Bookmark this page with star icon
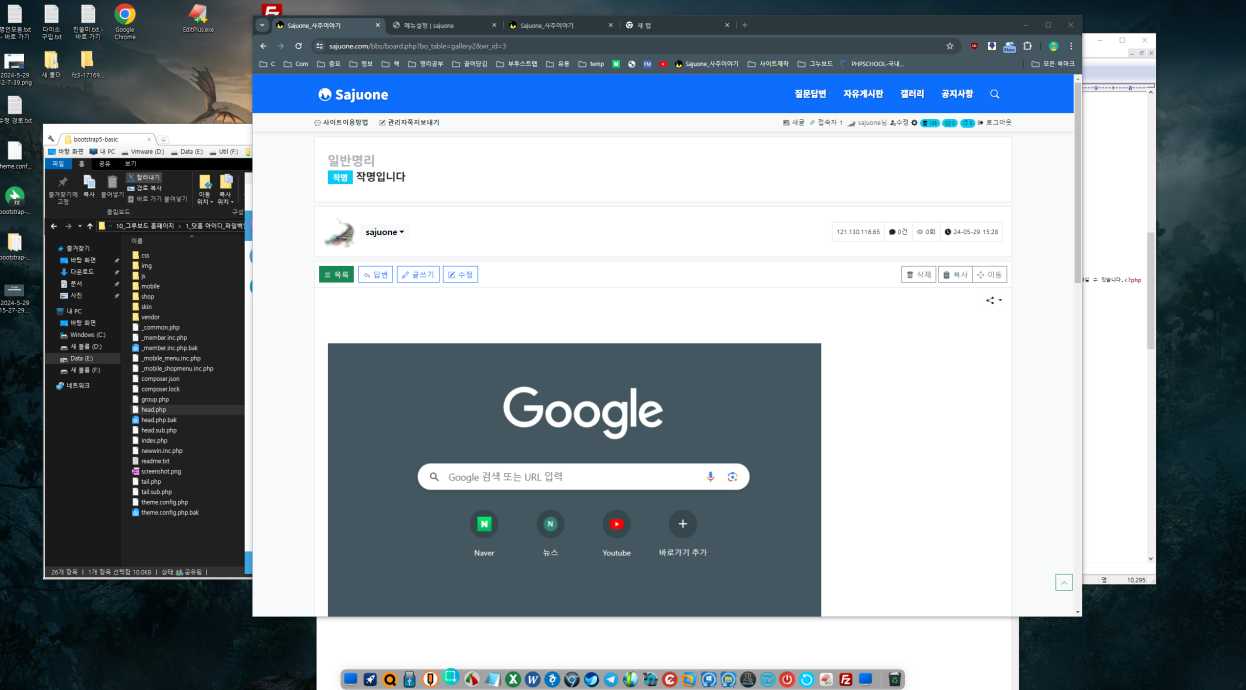 tap(950, 46)
